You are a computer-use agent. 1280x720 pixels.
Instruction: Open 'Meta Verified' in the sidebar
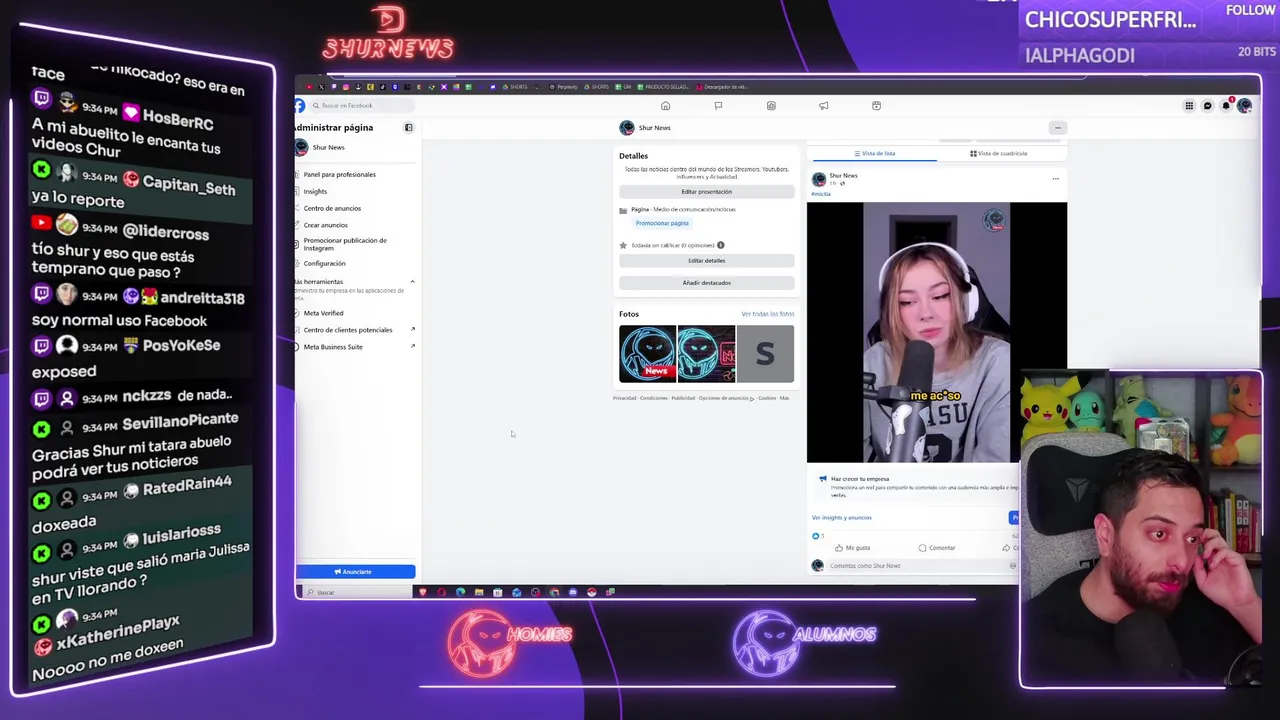[323, 313]
